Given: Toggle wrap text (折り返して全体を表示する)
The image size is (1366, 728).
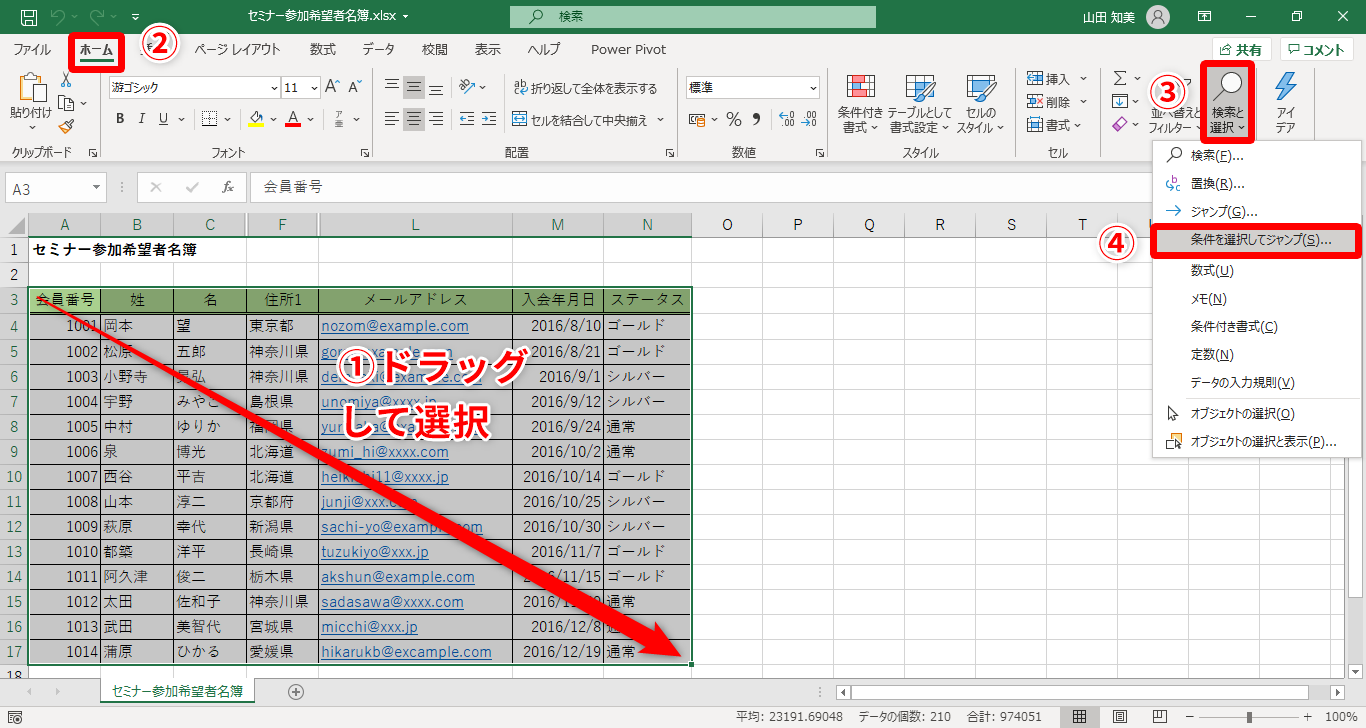Looking at the screenshot, I should (585, 88).
